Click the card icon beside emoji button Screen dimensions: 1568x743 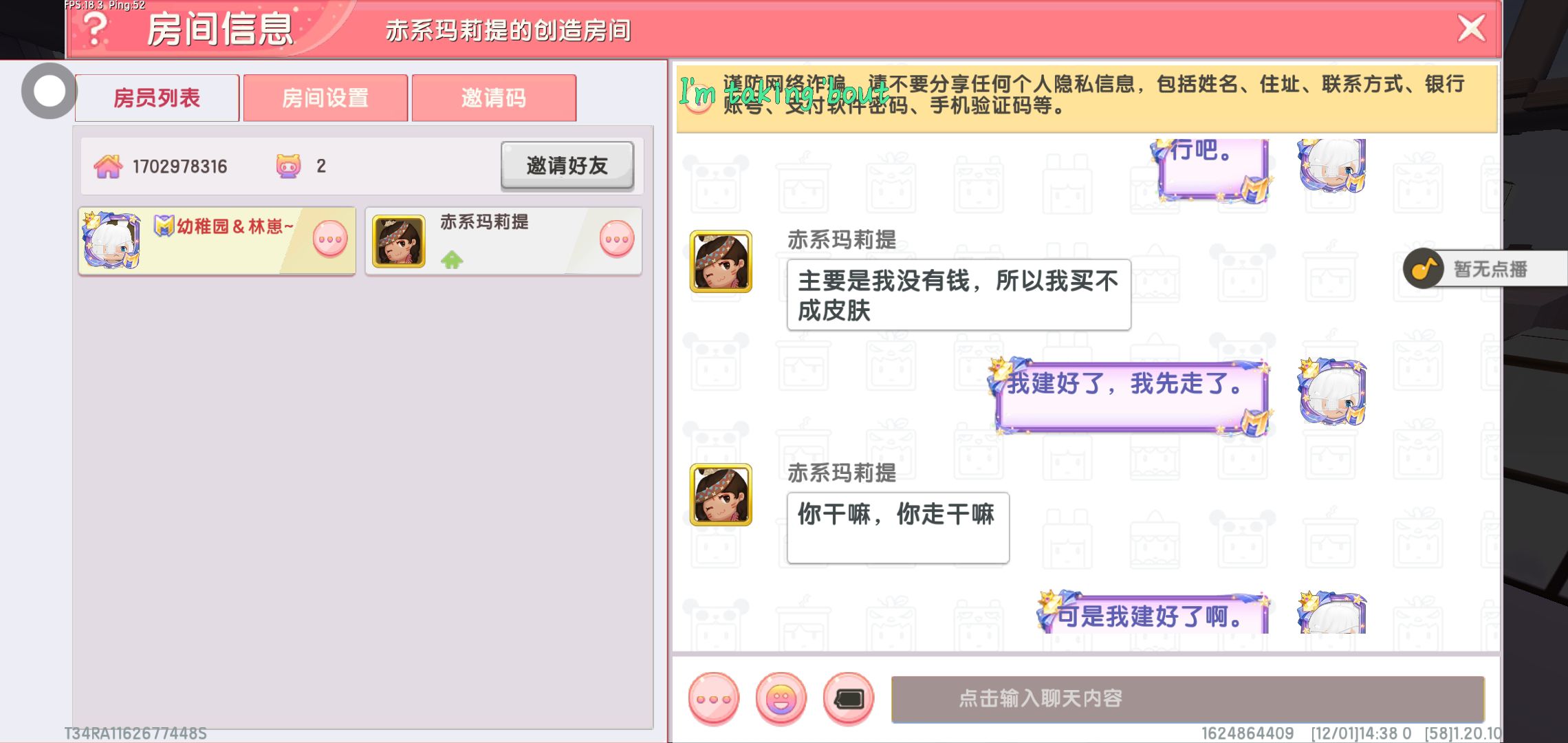(848, 699)
